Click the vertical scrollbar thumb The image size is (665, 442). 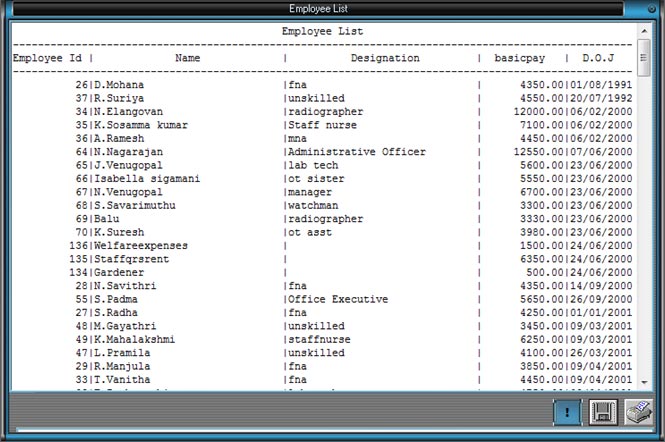(644, 58)
